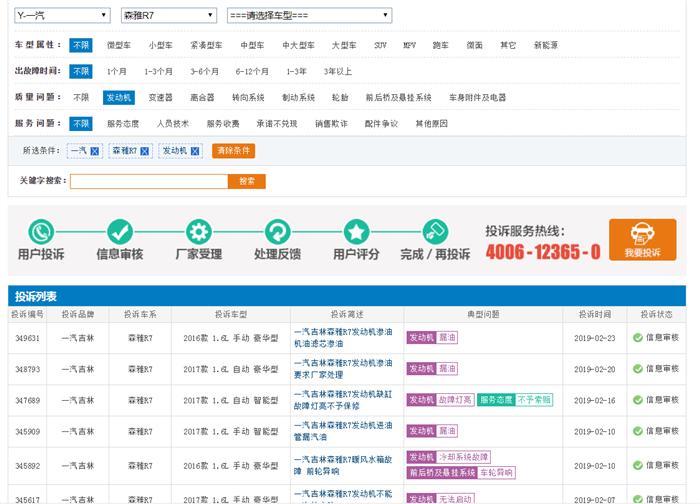
Task: Click the green status icon for complaint 345909
Action: pyautogui.click(x=638, y=431)
